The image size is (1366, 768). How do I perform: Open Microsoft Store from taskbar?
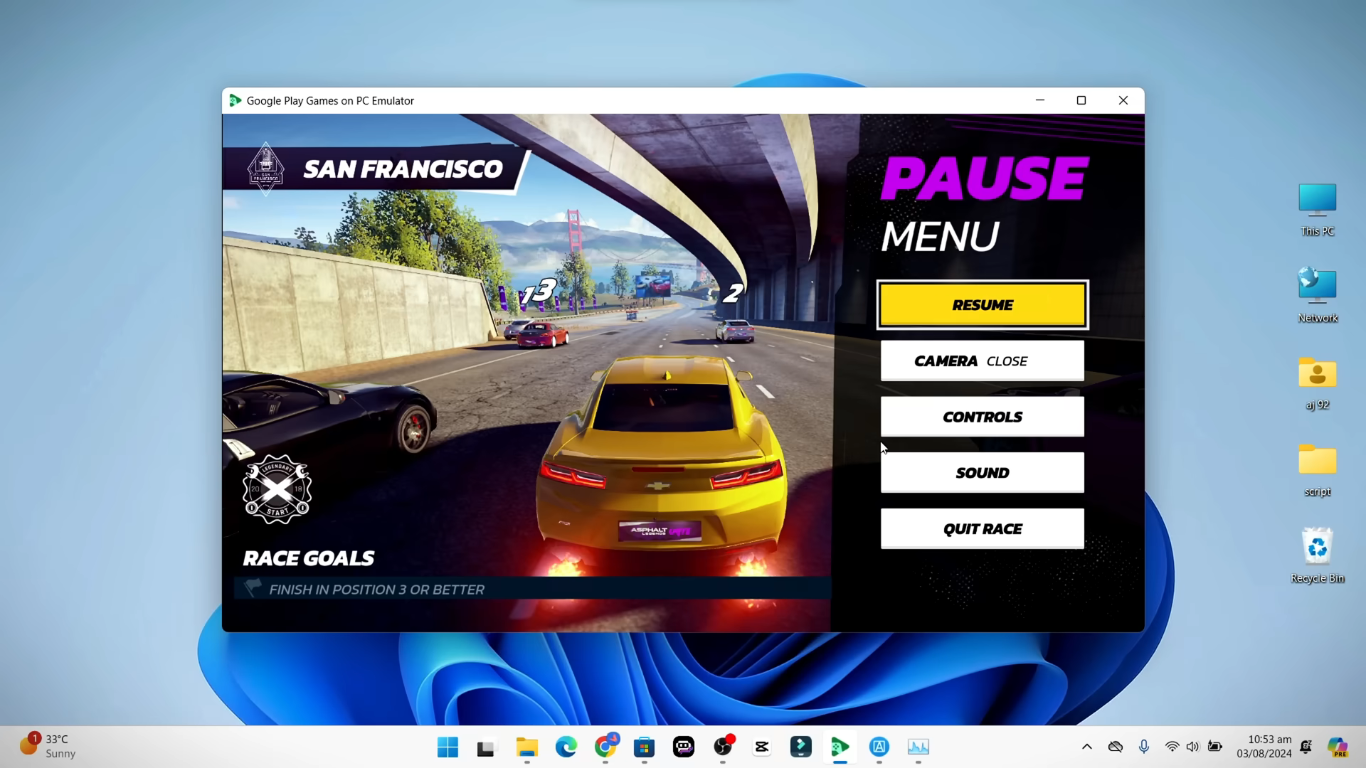(x=644, y=747)
